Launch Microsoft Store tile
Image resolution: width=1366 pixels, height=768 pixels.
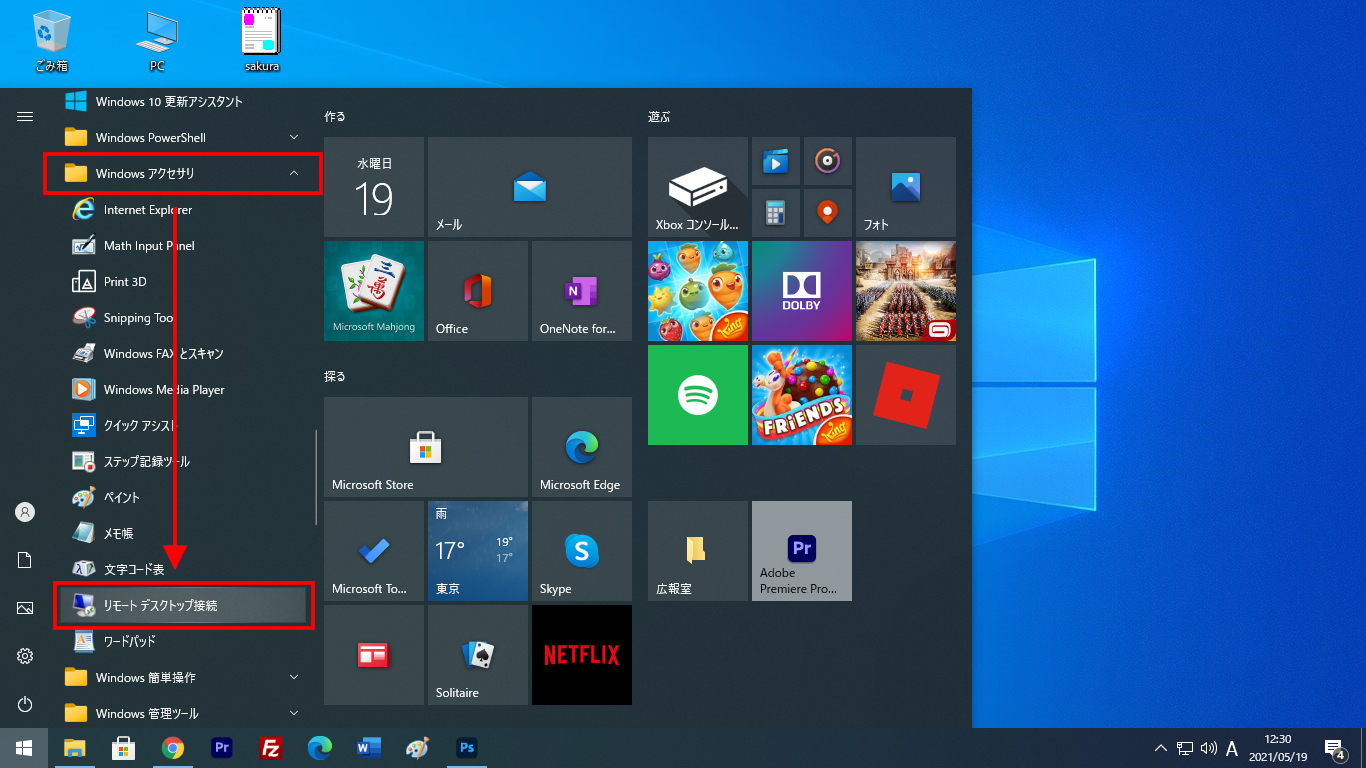[426, 447]
